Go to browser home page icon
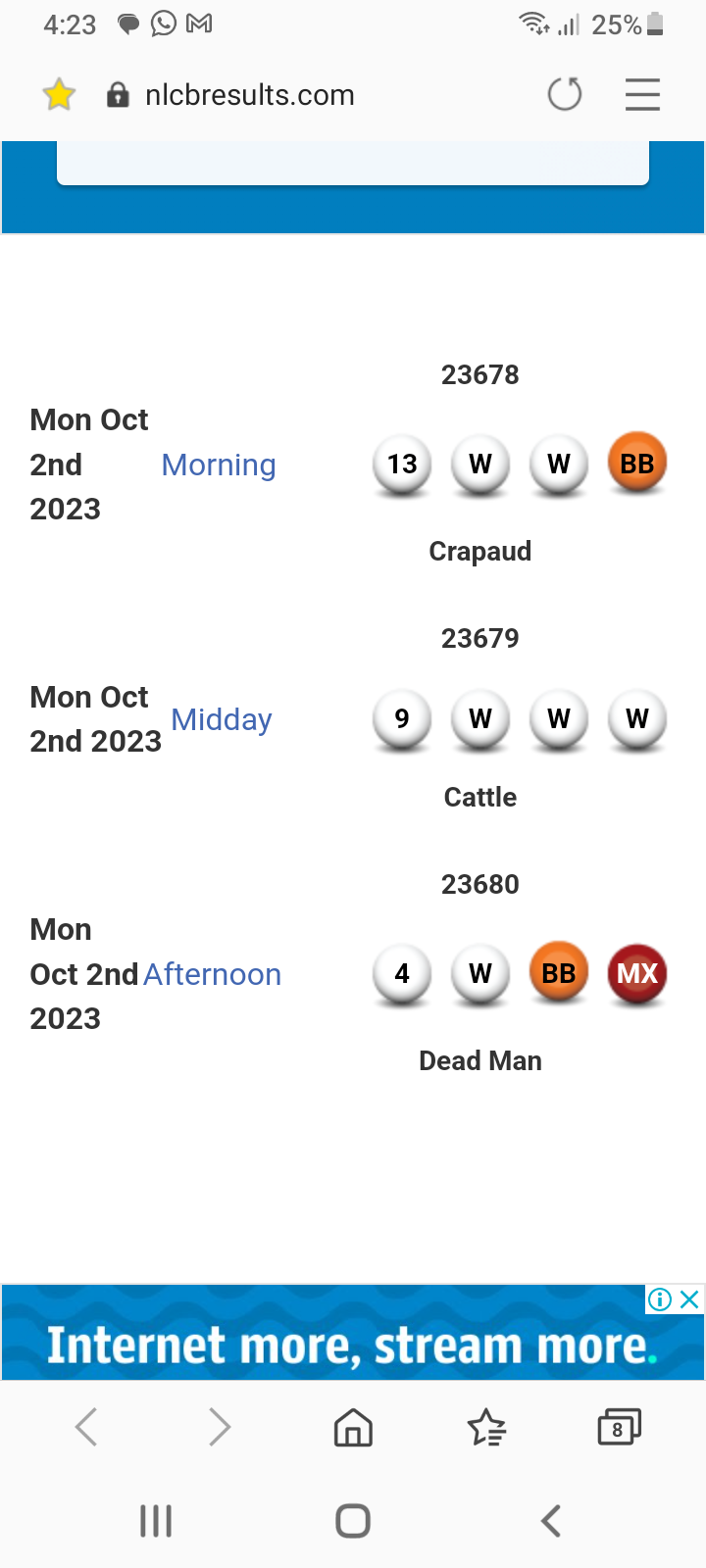The height and width of the screenshot is (1568, 706). (x=353, y=1428)
